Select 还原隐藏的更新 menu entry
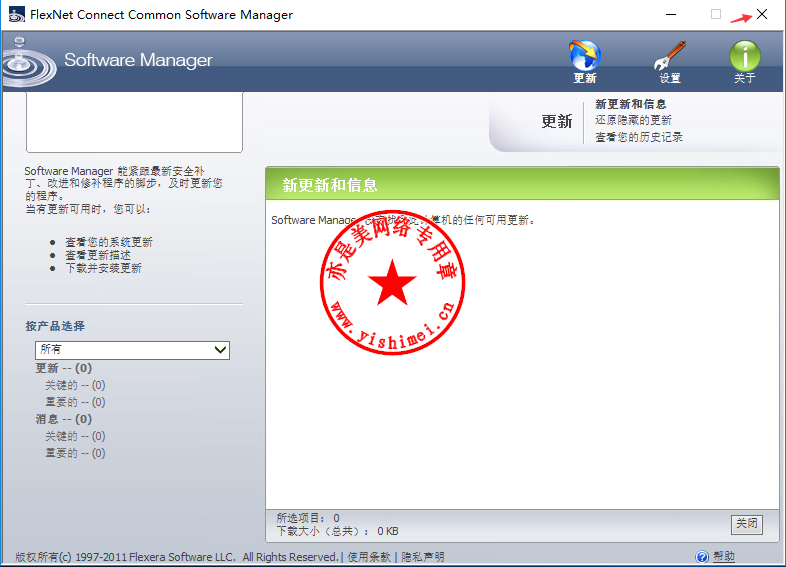The image size is (786, 567). [633, 120]
